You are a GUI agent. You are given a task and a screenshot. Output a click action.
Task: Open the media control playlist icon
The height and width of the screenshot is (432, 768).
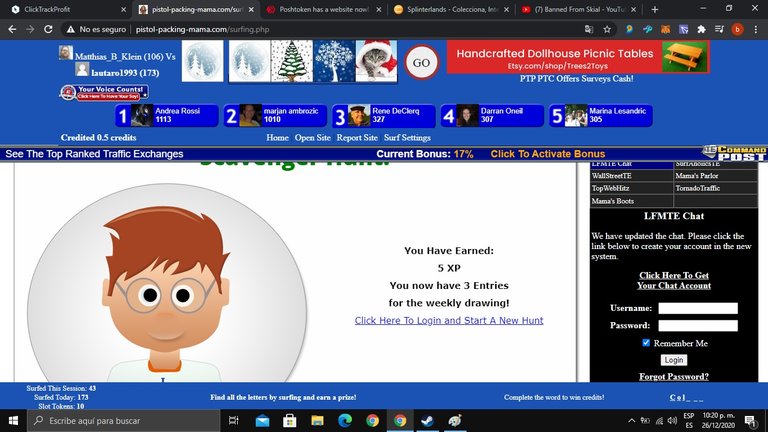click(x=719, y=29)
